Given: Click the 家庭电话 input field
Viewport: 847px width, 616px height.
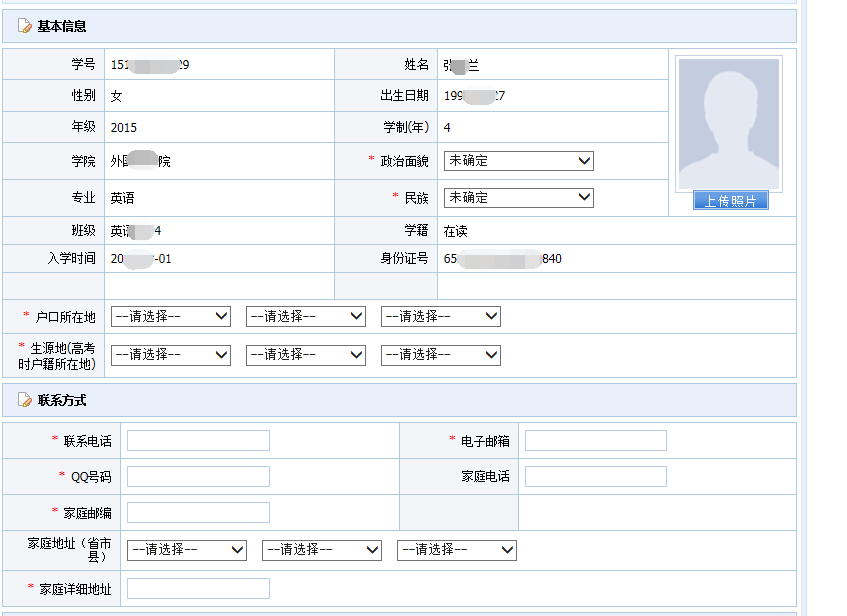Looking at the screenshot, I should [x=595, y=477].
